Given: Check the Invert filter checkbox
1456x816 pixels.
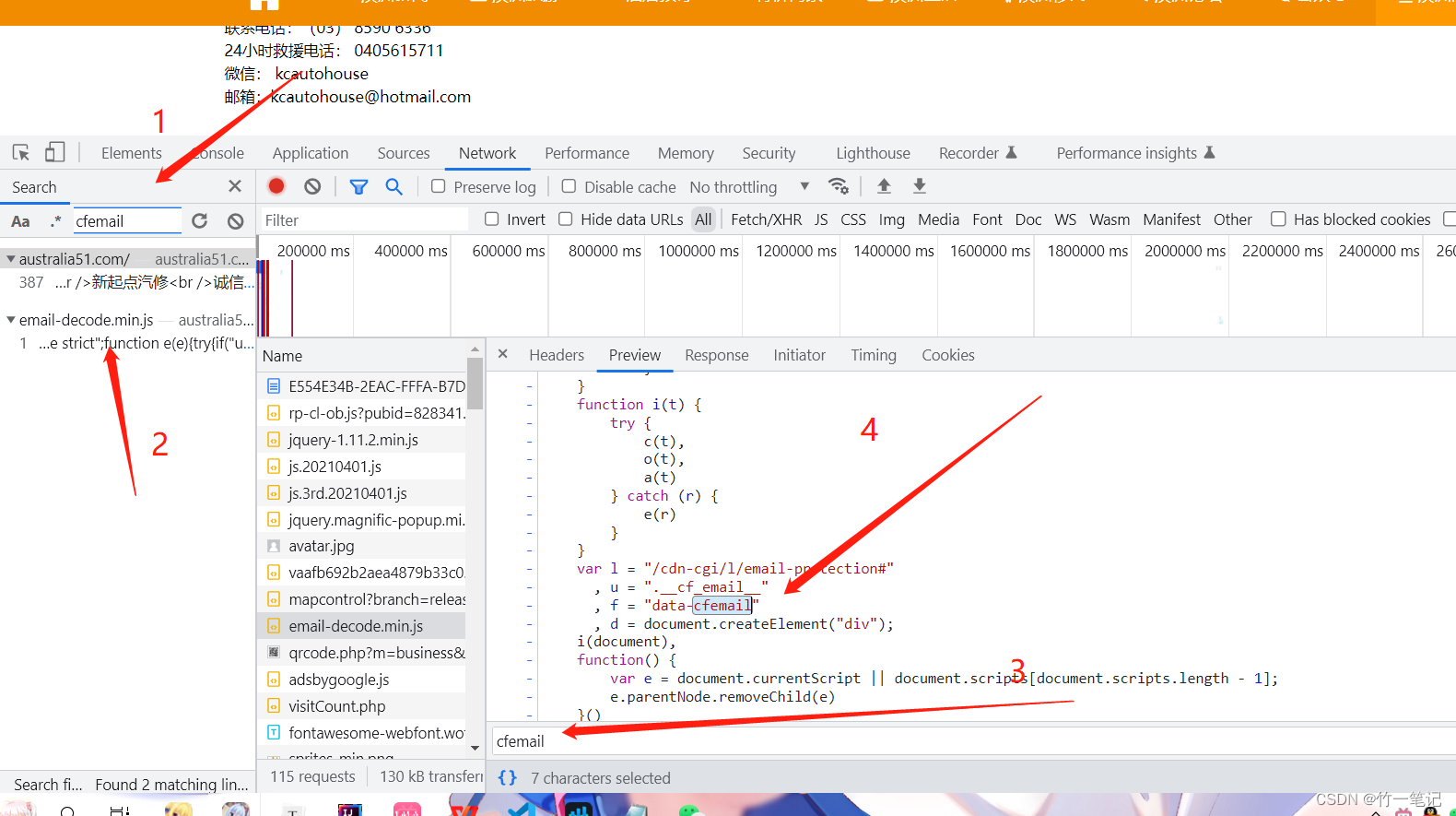Looking at the screenshot, I should 492,219.
